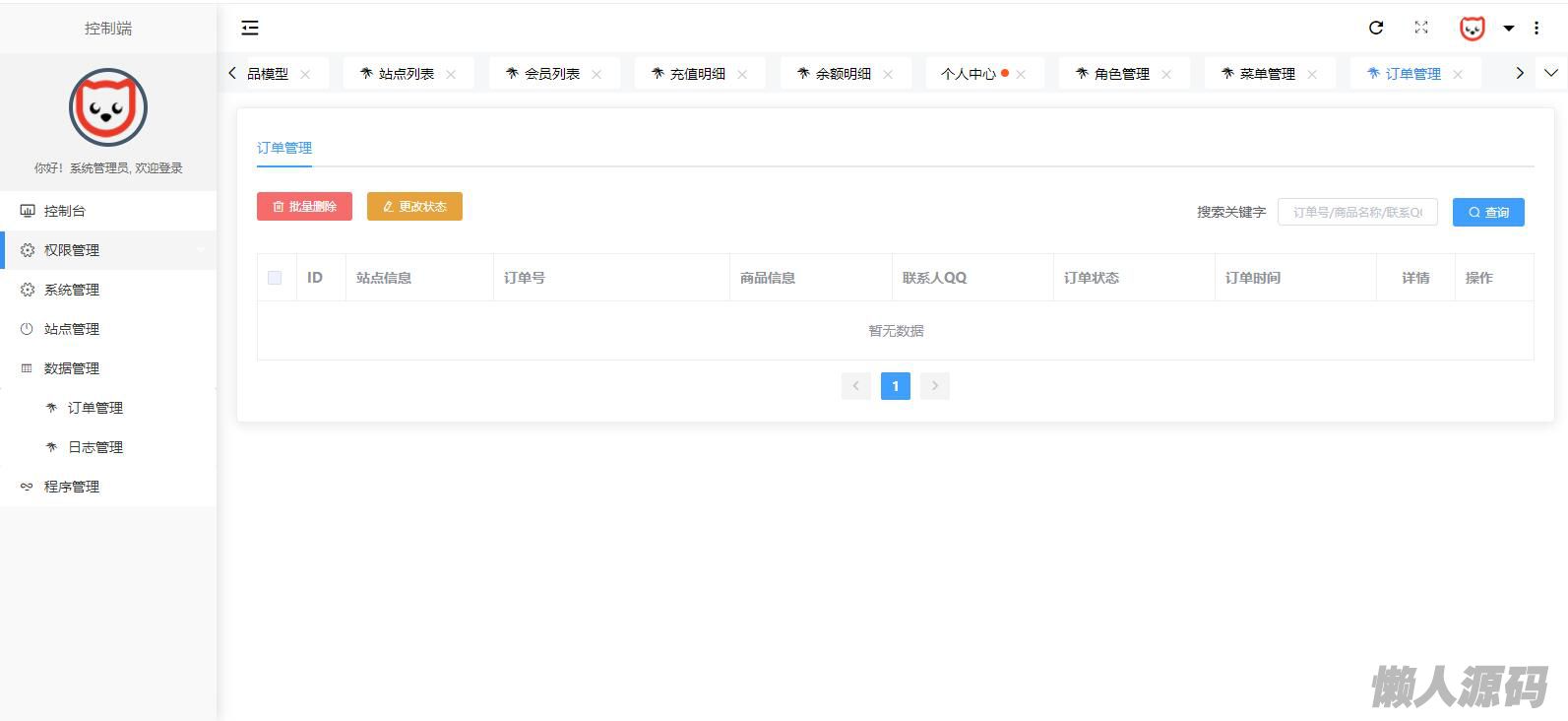This screenshot has height=721, width=1568.
Task: Click the cat avatar in the top bar
Action: point(1472,29)
